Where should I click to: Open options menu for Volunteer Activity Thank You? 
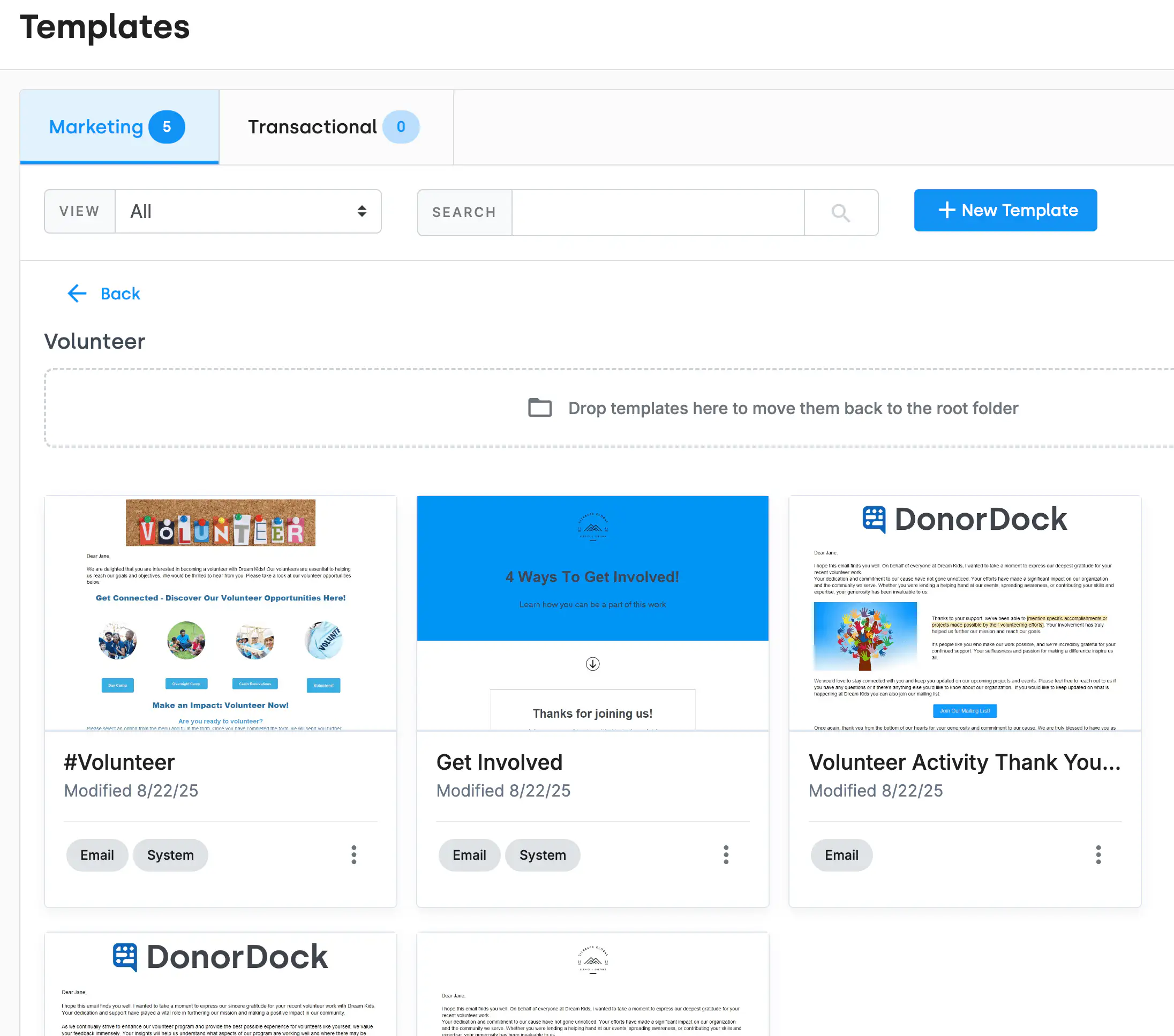(1098, 854)
